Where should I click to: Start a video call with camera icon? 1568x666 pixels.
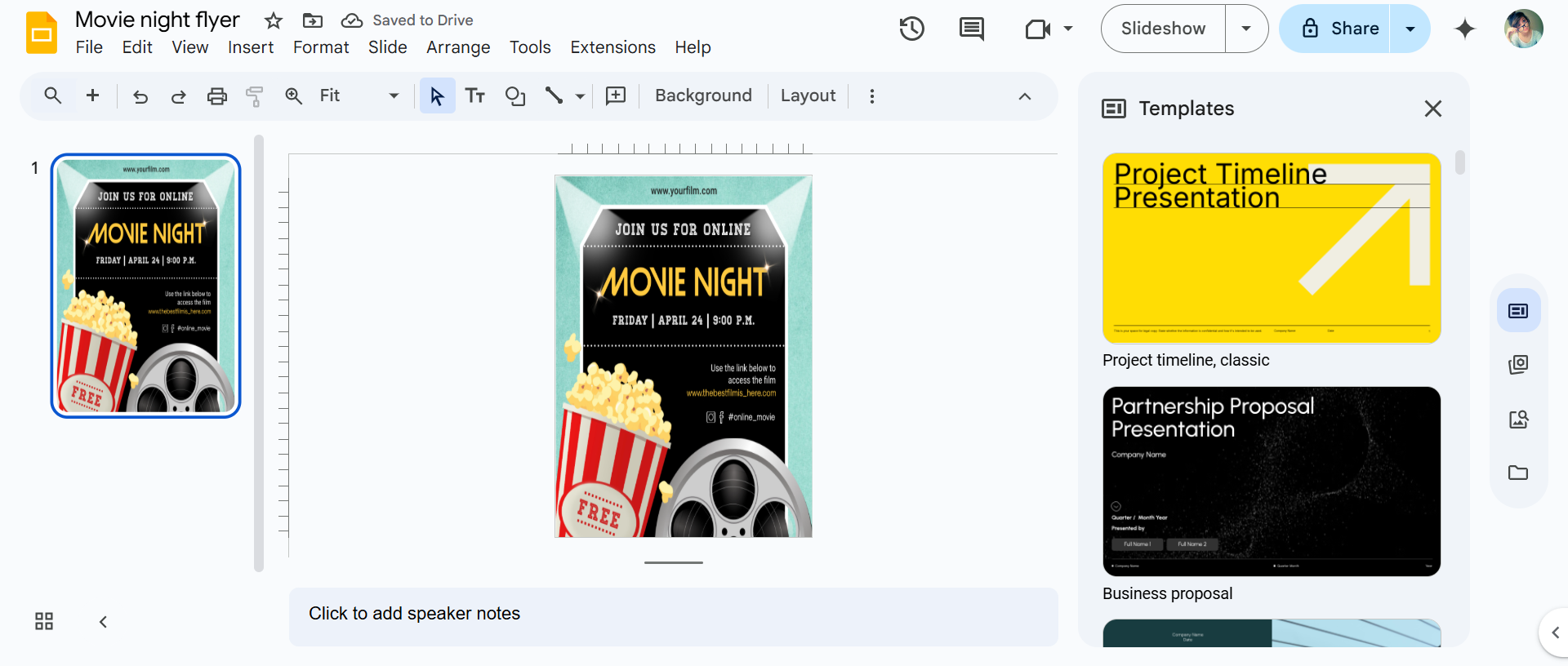pos(1037,29)
